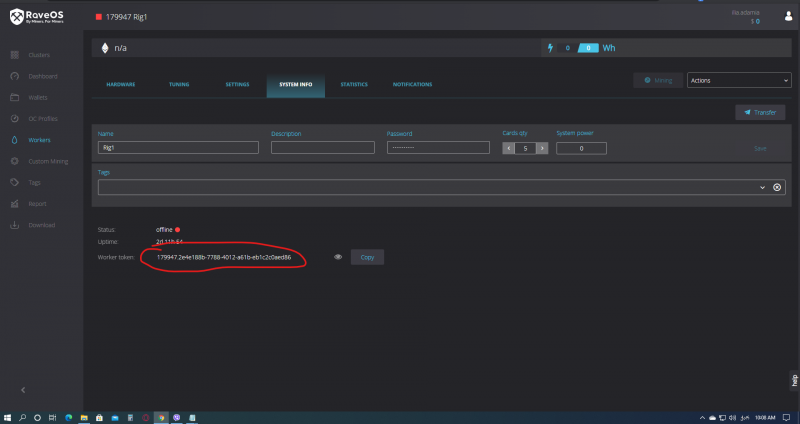This screenshot has height=424, width=800.
Task: Open the Report section
Action: pos(37,203)
